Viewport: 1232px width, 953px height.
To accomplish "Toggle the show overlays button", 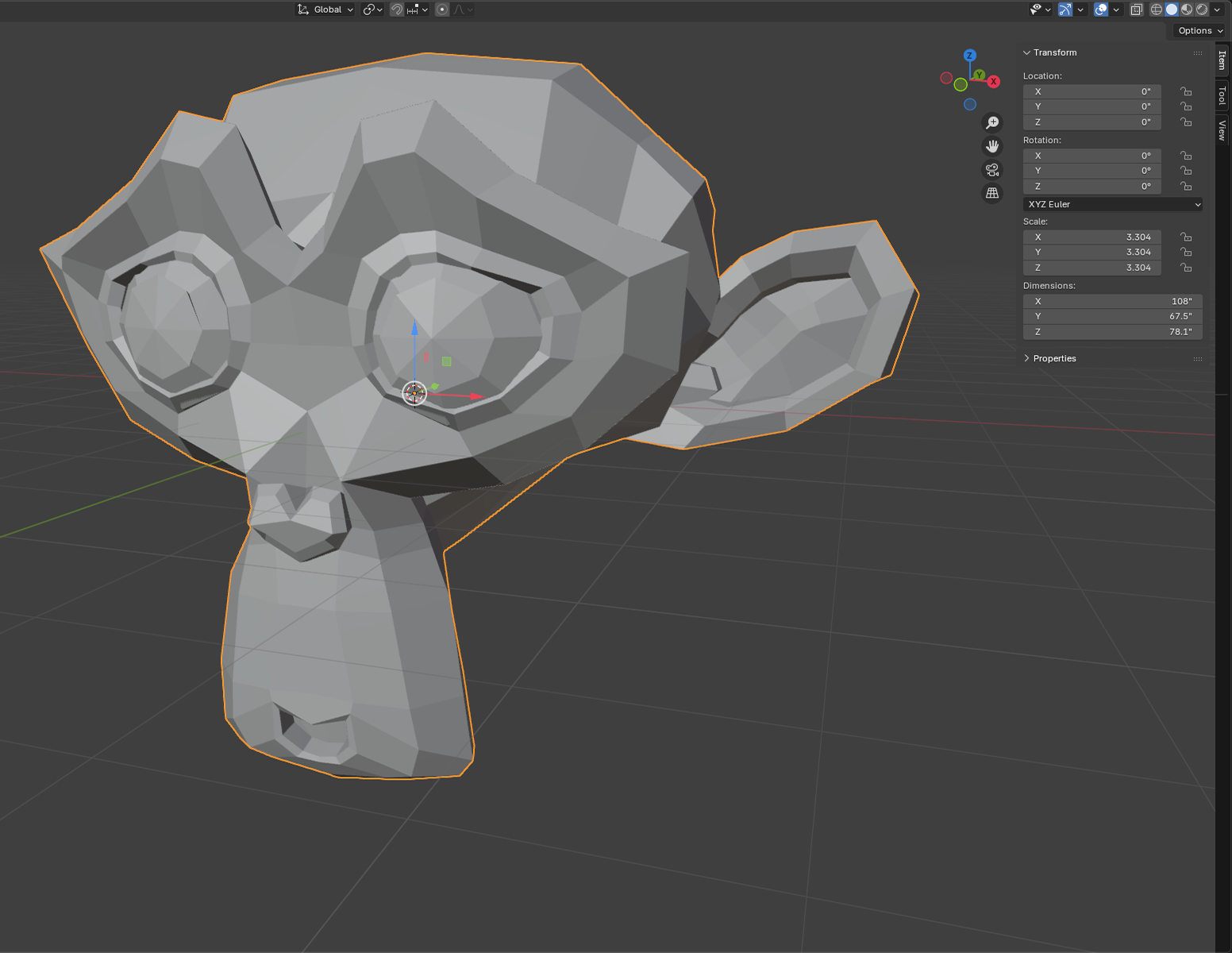I will (x=1101, y=10).
